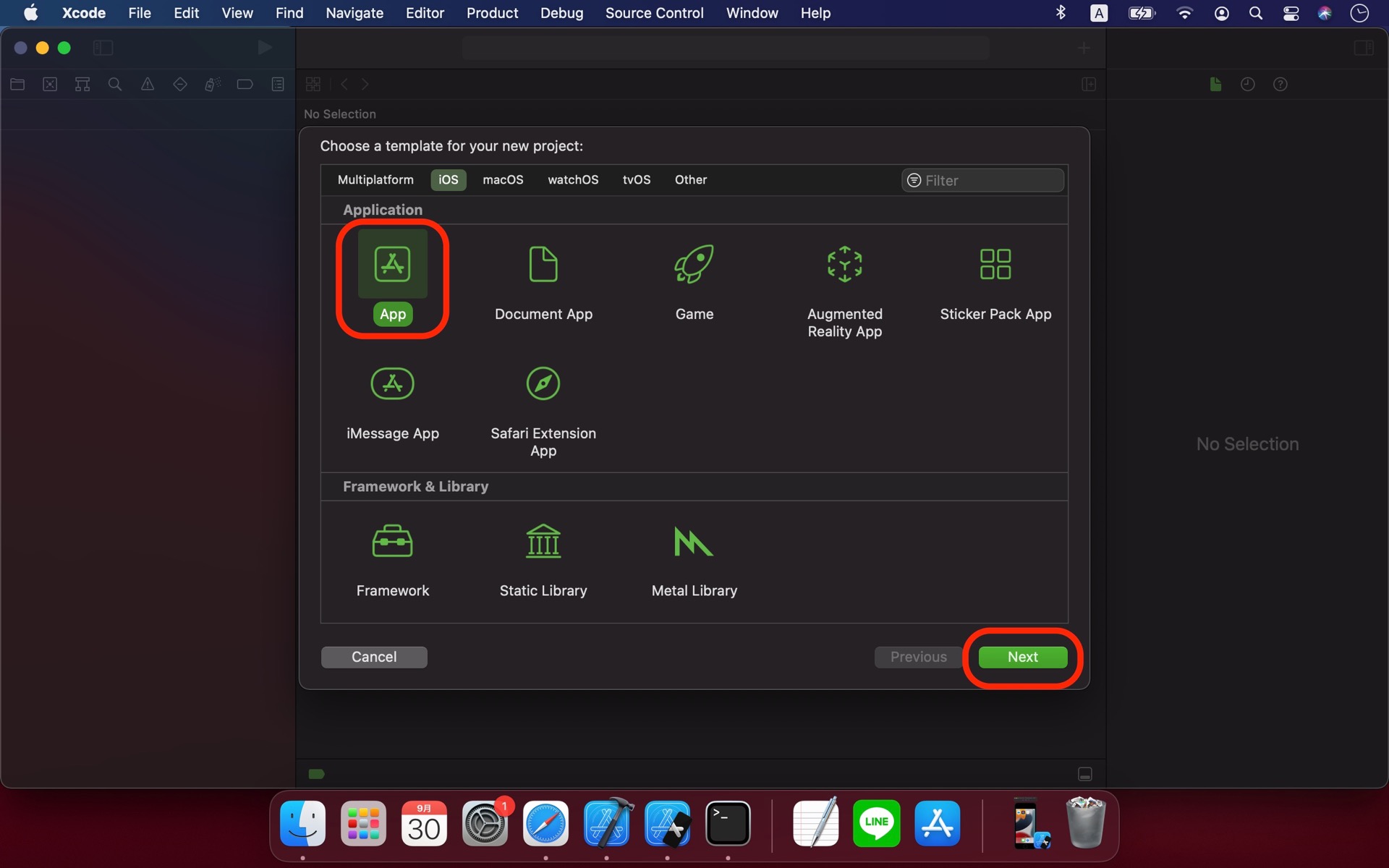
Task: Switch to the macOS tab
Action: coord(503,180)
